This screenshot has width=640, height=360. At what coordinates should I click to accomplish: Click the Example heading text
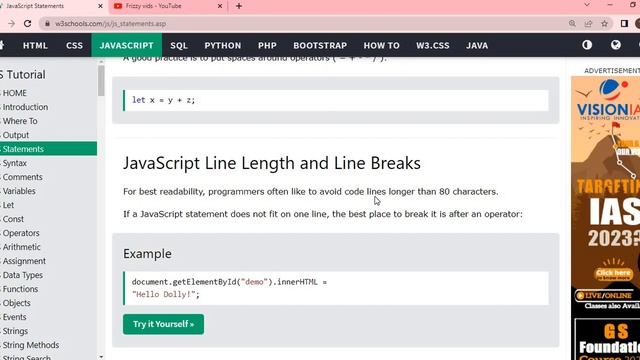coord(147,253)
